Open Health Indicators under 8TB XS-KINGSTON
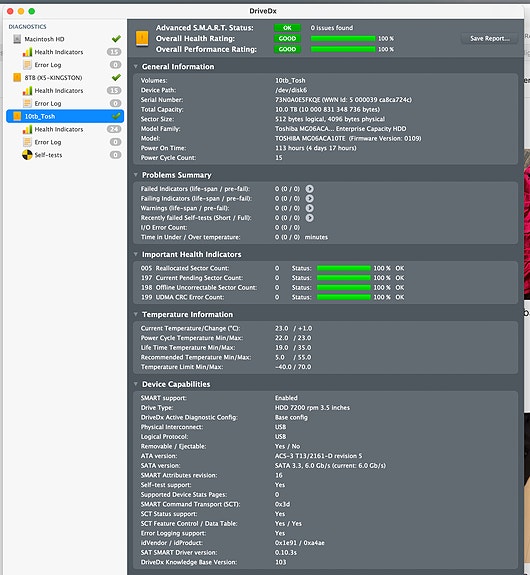The image size is (530, 575). coord(59,91)
